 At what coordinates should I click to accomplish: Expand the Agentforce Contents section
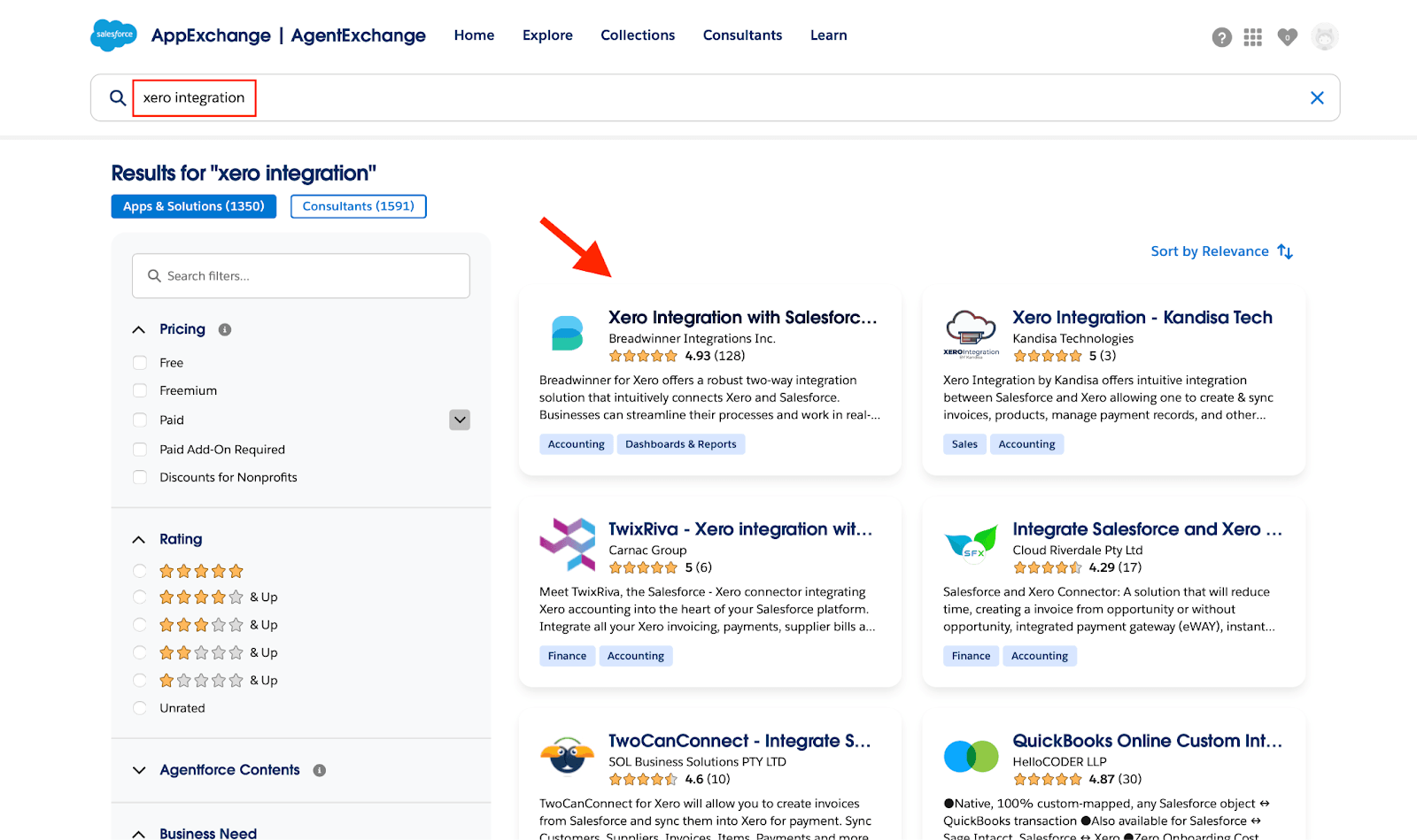click(139, 770)
